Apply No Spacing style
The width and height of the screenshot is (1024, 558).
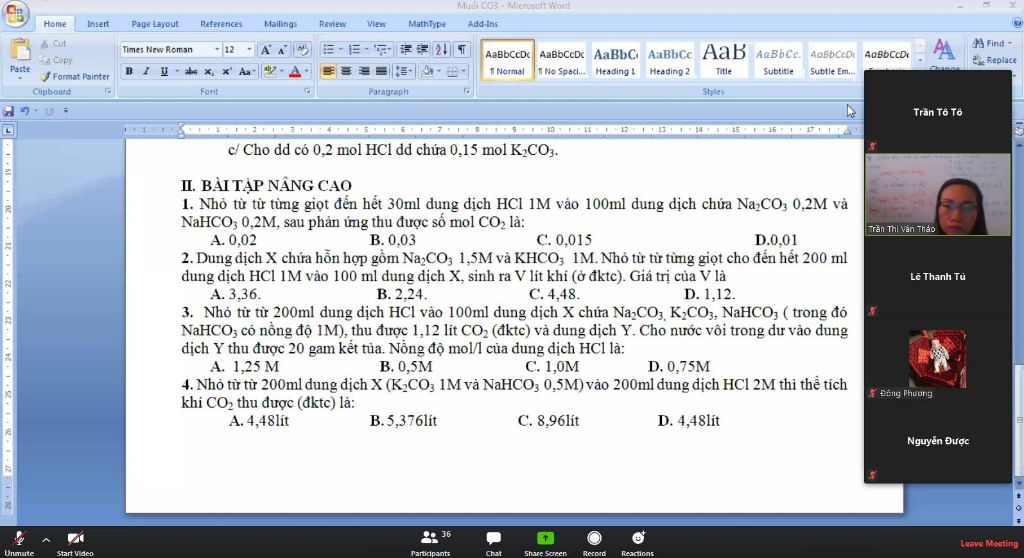(x=562, y=61)
